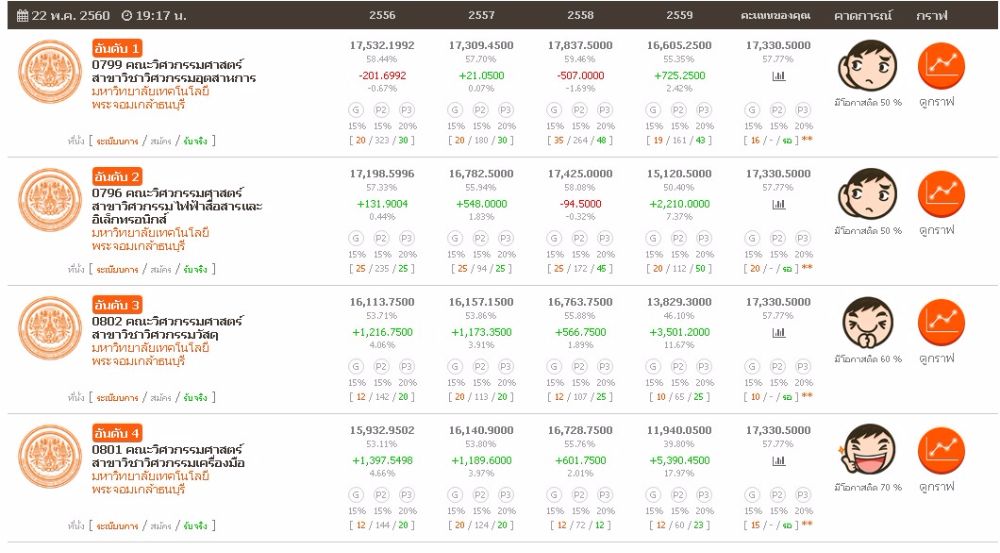Click the small bar chart icon in rank 4 row
Screen dimensions: 1000x553
tap(778, 461)
